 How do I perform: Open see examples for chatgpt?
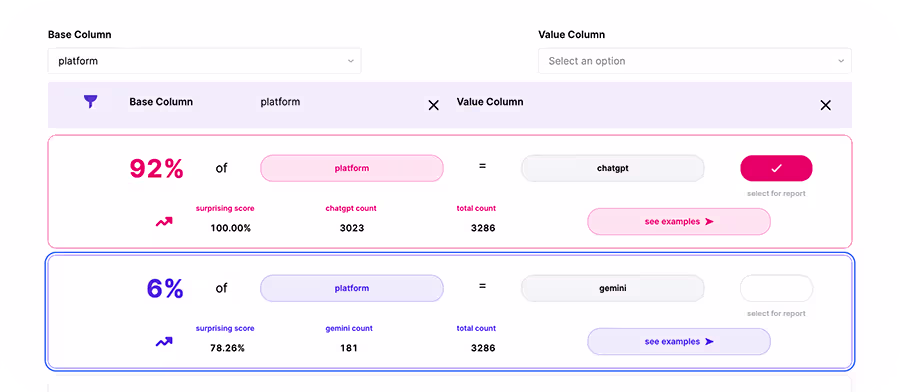pos(678,222)
